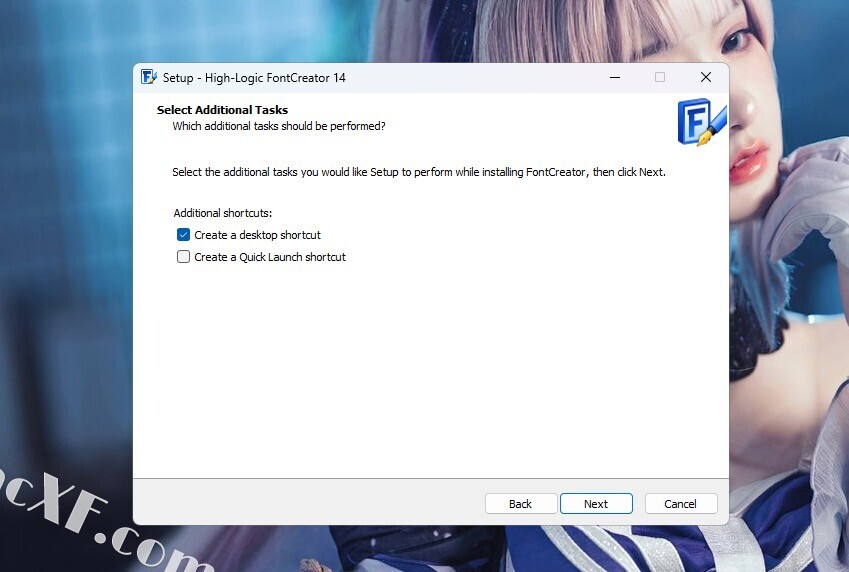Proceed by clicking the Next button
Viewport: 849px width, 572px height.
pyautogui.click(x=596, y=504)
